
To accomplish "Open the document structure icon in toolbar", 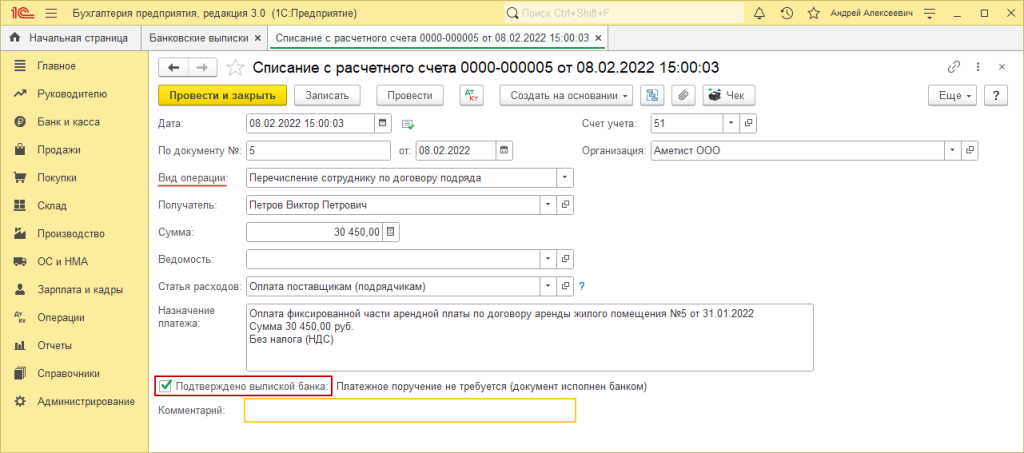I will click(x=653, y=95).
